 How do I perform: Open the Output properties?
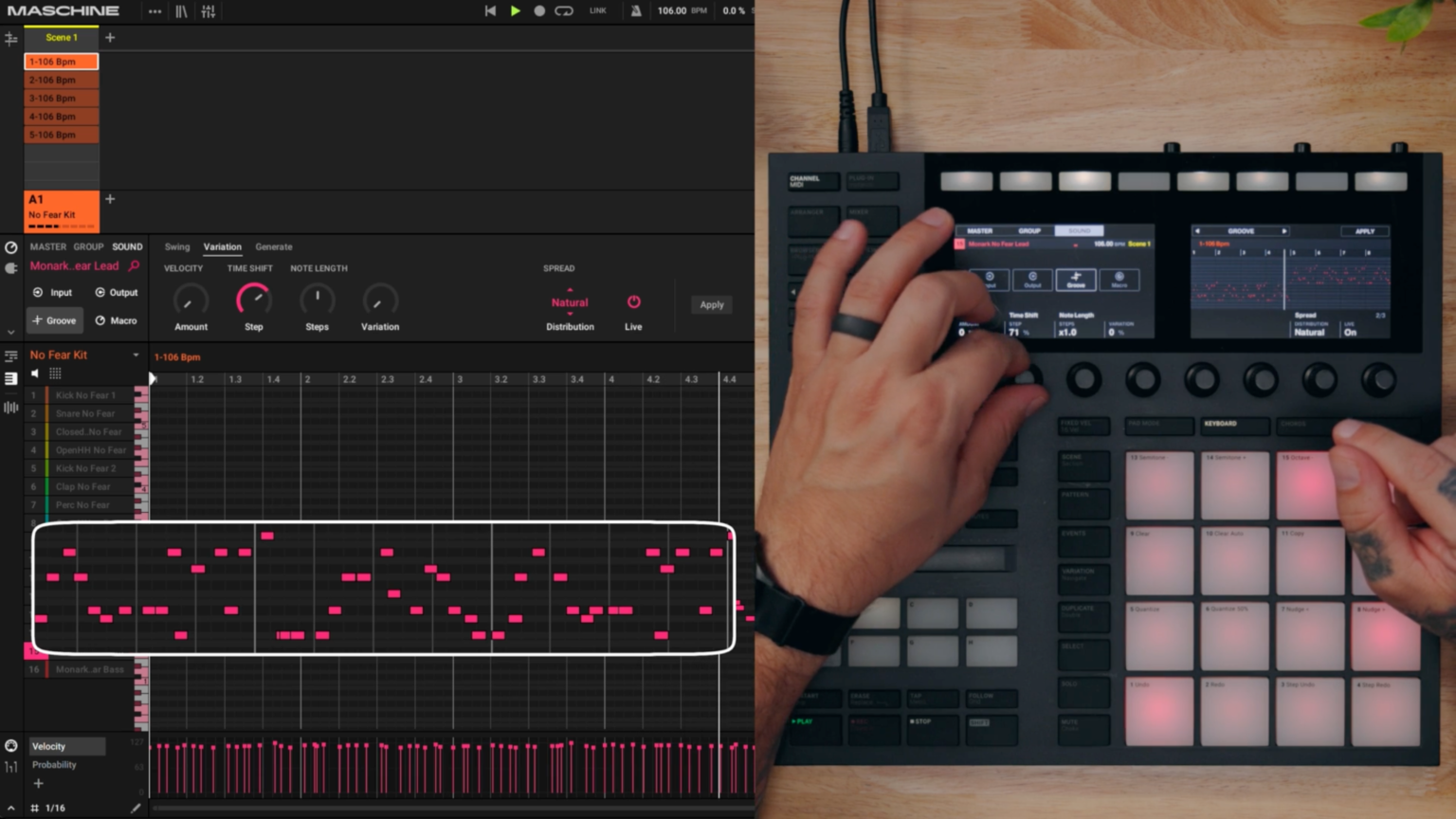pos(117,293)
